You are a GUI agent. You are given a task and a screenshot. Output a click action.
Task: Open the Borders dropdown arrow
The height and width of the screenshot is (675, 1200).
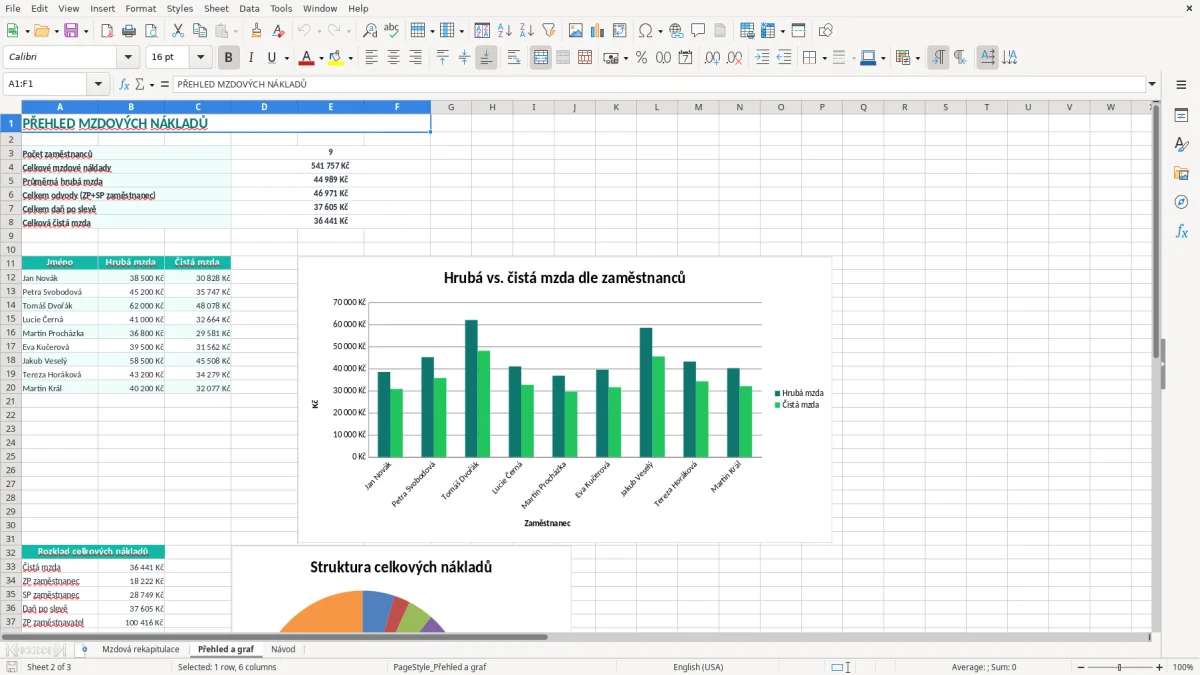pos(824,58)
